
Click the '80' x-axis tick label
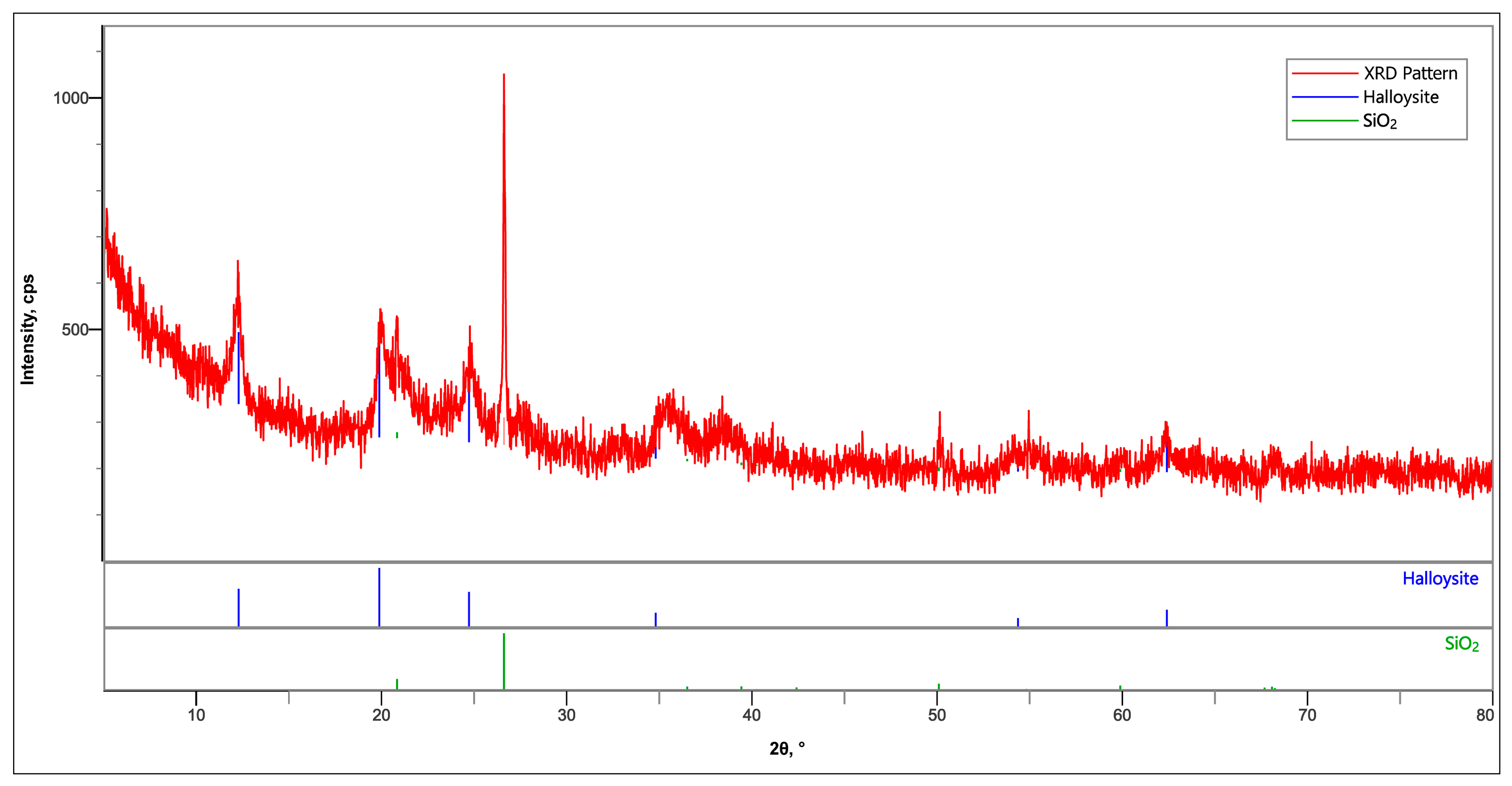tap(1485, 715)
